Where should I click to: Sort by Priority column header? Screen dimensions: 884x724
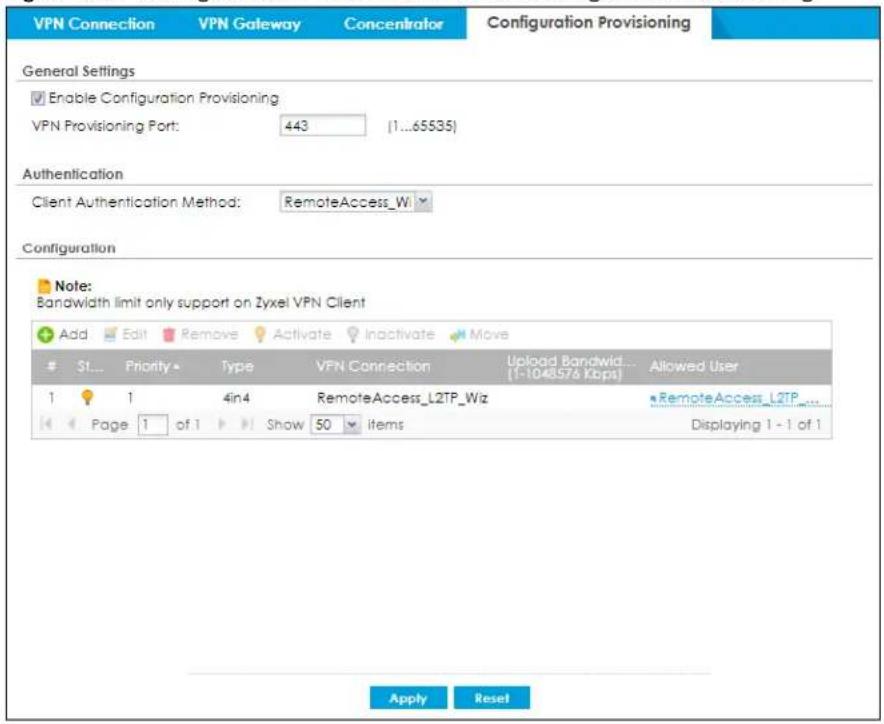152,367
